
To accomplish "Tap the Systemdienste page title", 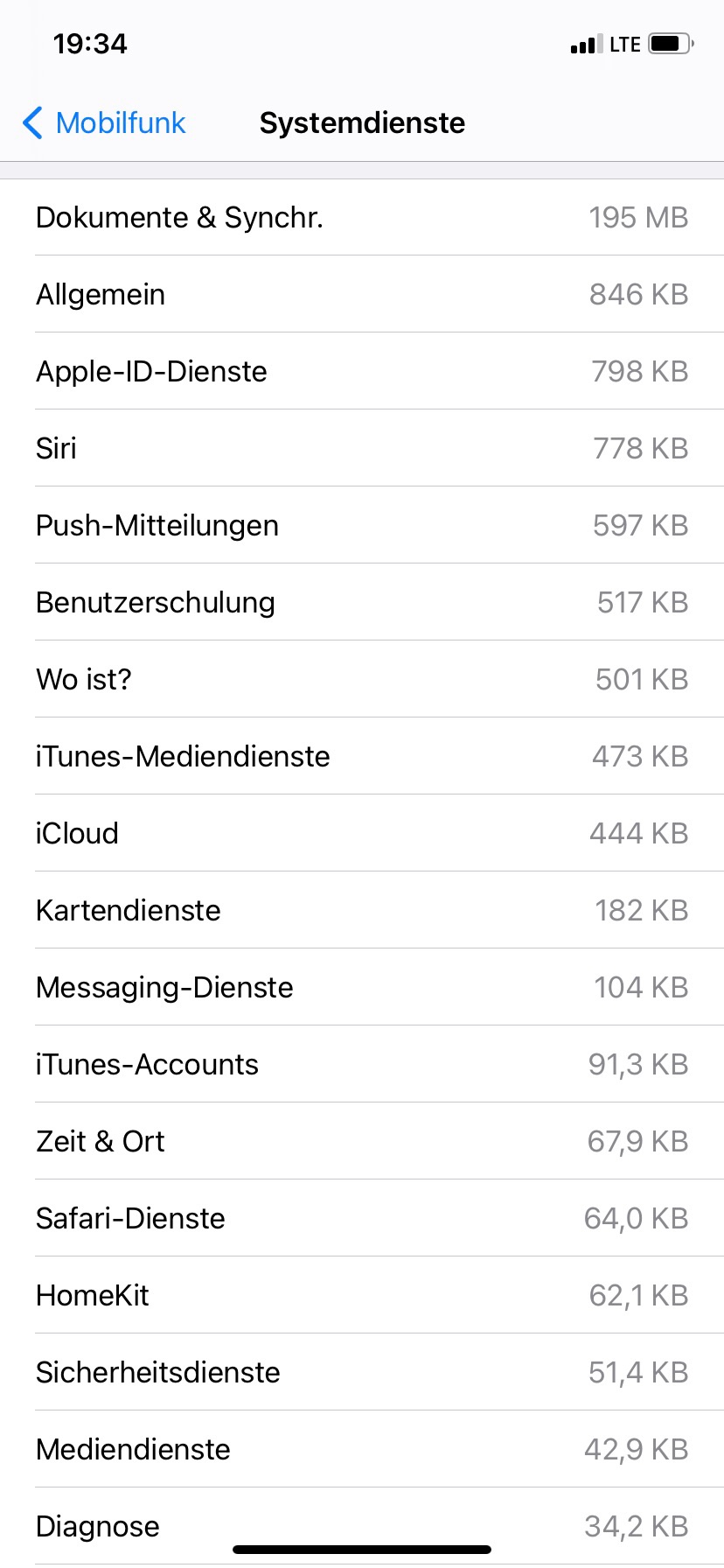I will (x=362, y=123).
